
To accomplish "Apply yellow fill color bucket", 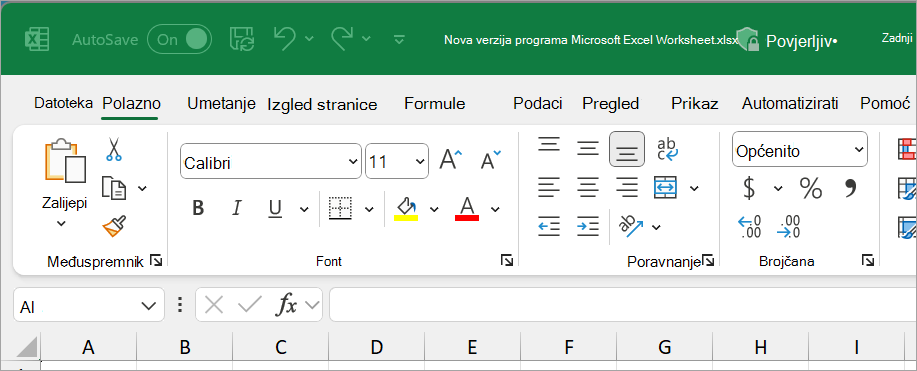I will (406, 208).
